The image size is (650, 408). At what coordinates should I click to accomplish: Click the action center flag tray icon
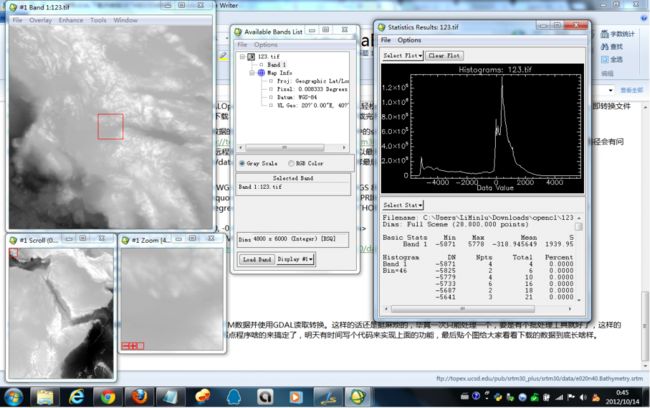571,397
